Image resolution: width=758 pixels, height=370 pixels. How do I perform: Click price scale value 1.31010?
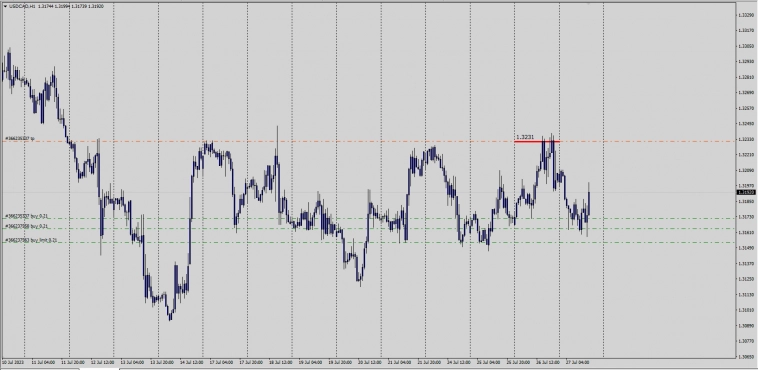746,310
